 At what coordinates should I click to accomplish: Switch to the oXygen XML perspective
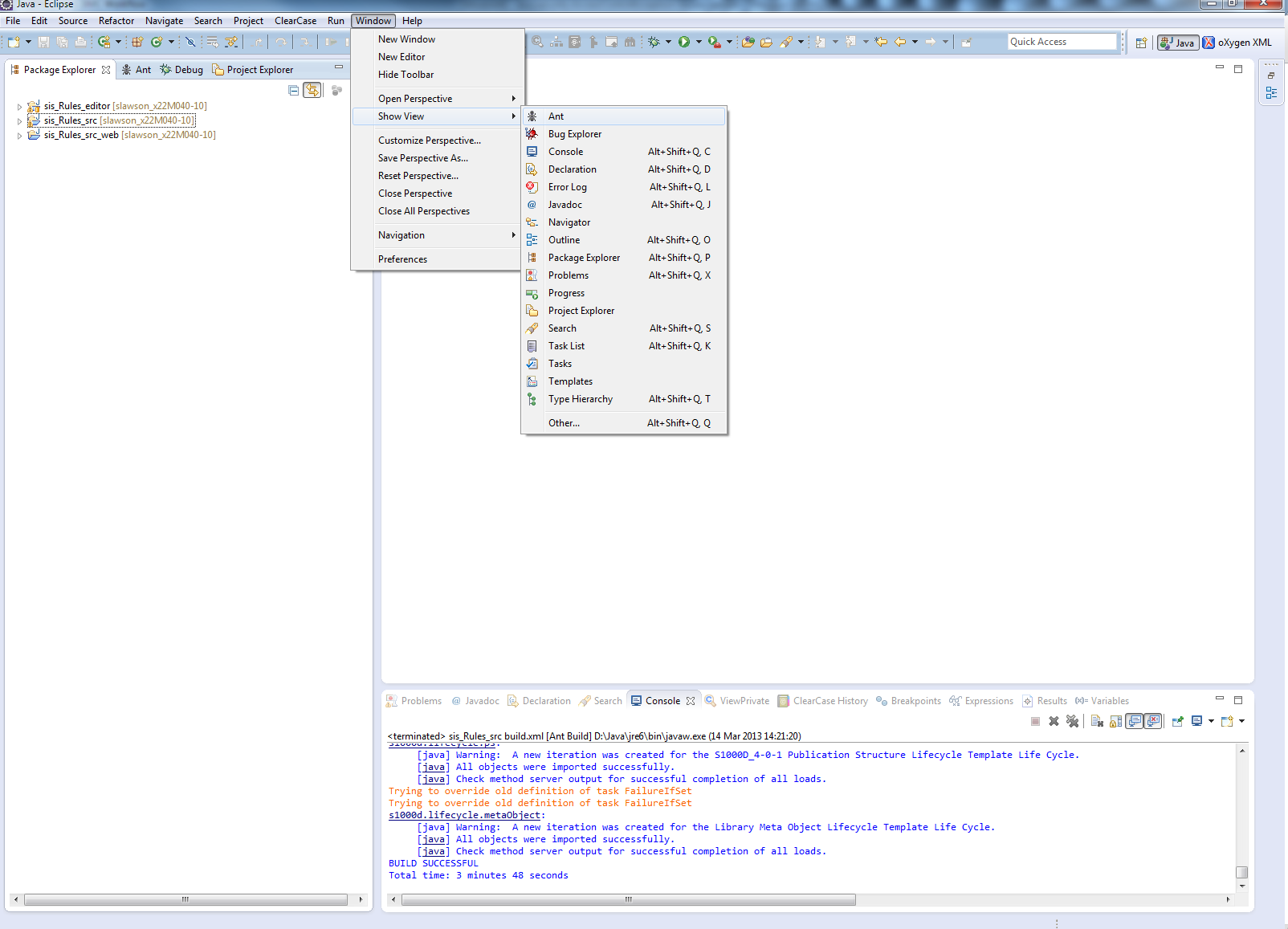(x=1237, y=43)
